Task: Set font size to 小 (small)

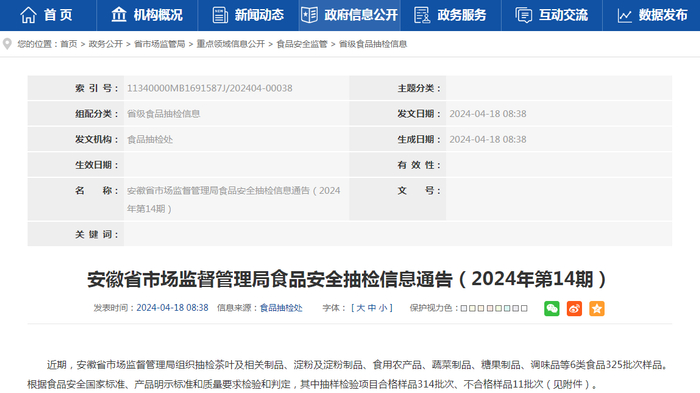Action: [383, 308]
